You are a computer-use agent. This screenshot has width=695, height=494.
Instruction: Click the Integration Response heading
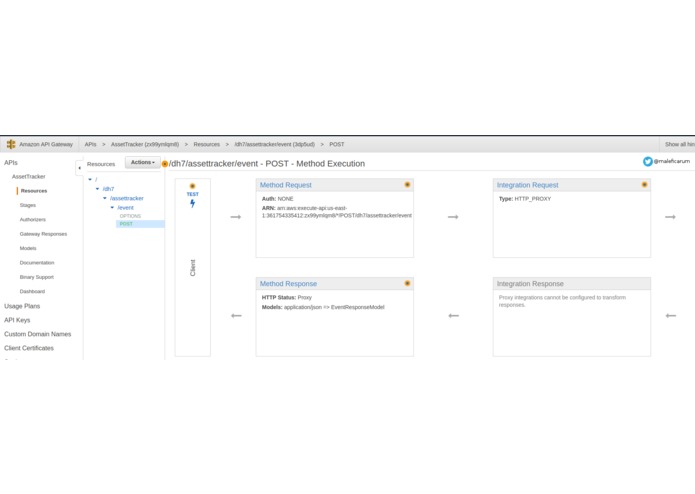[530, 284]
